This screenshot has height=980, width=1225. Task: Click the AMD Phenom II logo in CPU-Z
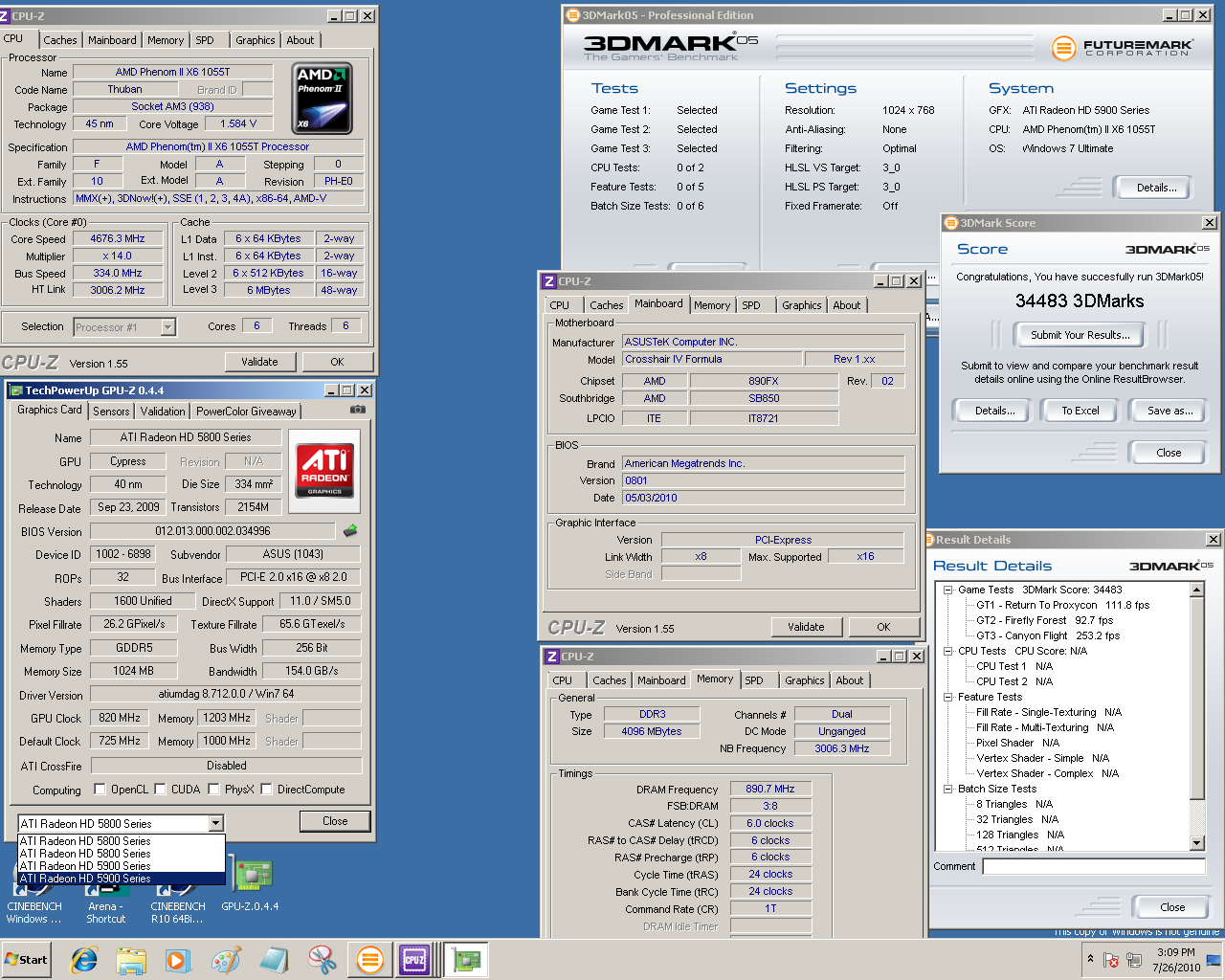tap(323, 99)
